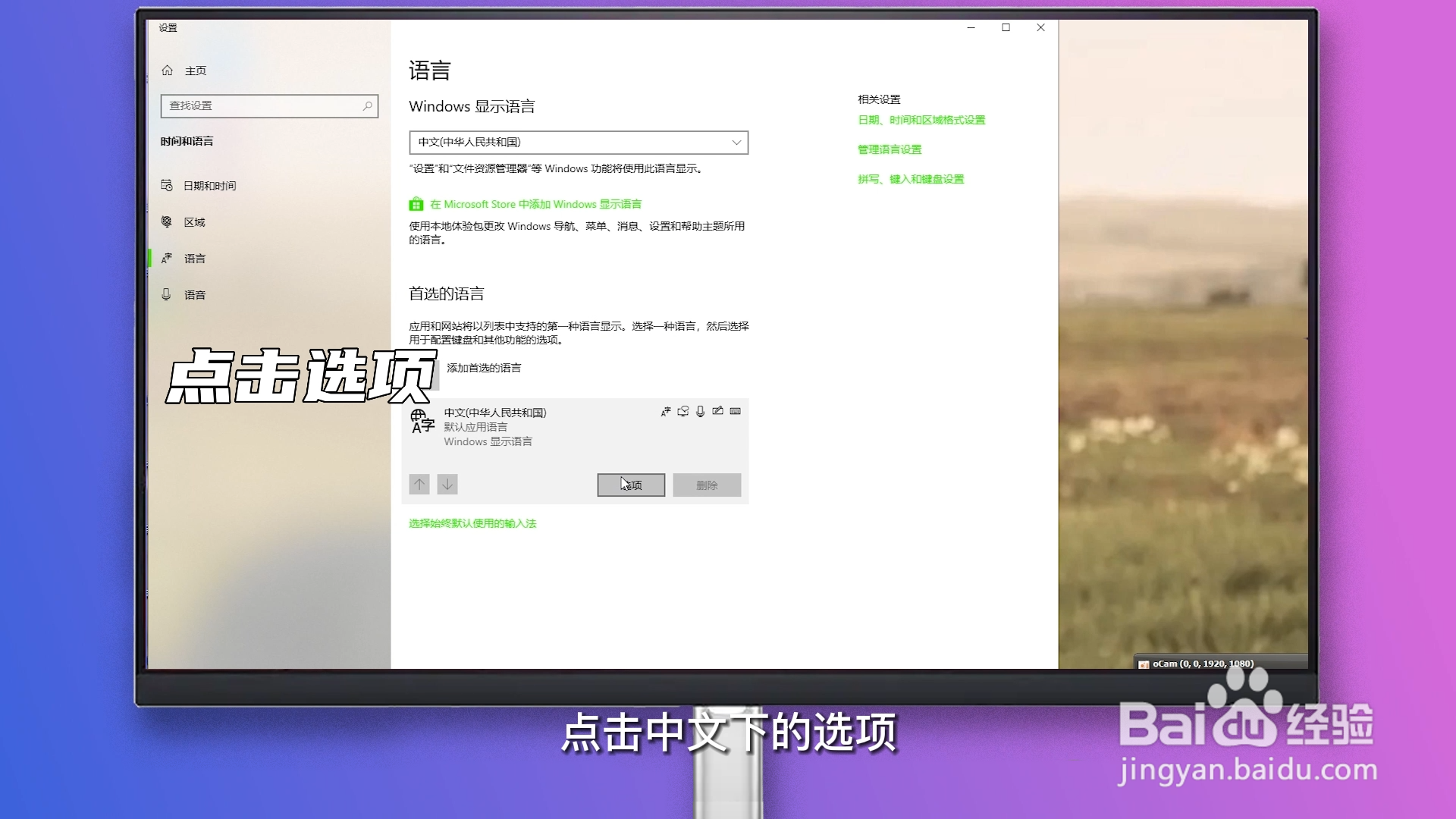1456x819 pixels.
Task: Click in the 查找设置 search box
Action: (262, 106)
